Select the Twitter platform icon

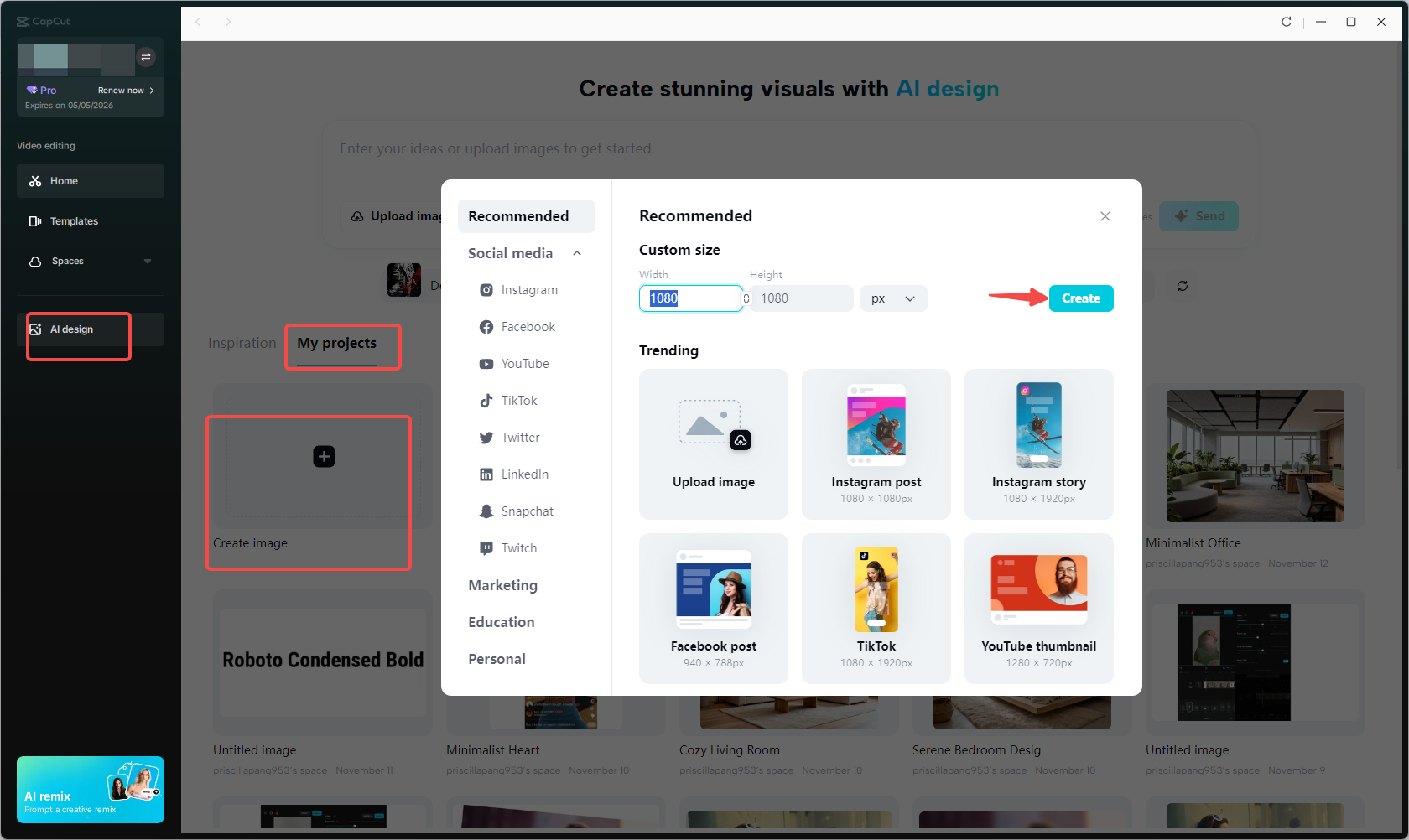[486, 437]
